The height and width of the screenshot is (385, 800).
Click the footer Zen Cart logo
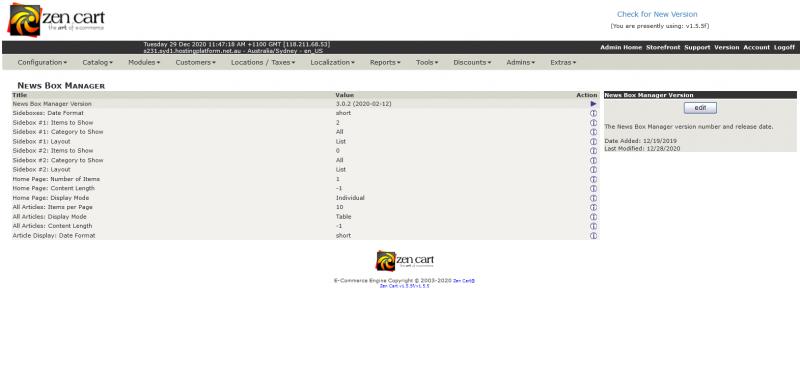[x=405, y=261]
